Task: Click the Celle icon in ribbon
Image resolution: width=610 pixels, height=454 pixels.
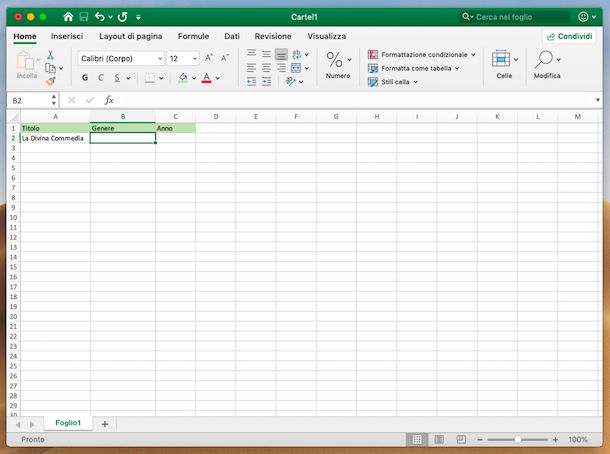Action: pyautogui.click(x=503, y=64)
